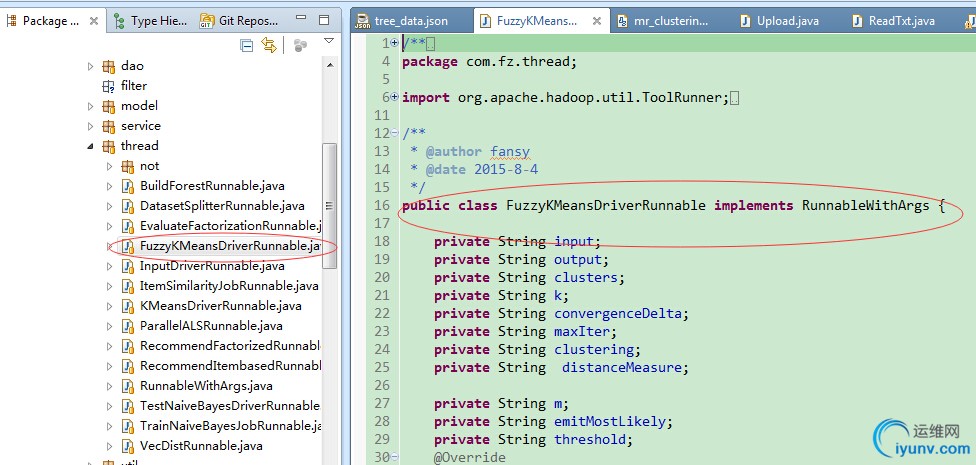Open ReadTxt.java editor tab
Image resolution: width=976 pixels, height=465 pixels.
pyautogui.click(x=893, y=21)
